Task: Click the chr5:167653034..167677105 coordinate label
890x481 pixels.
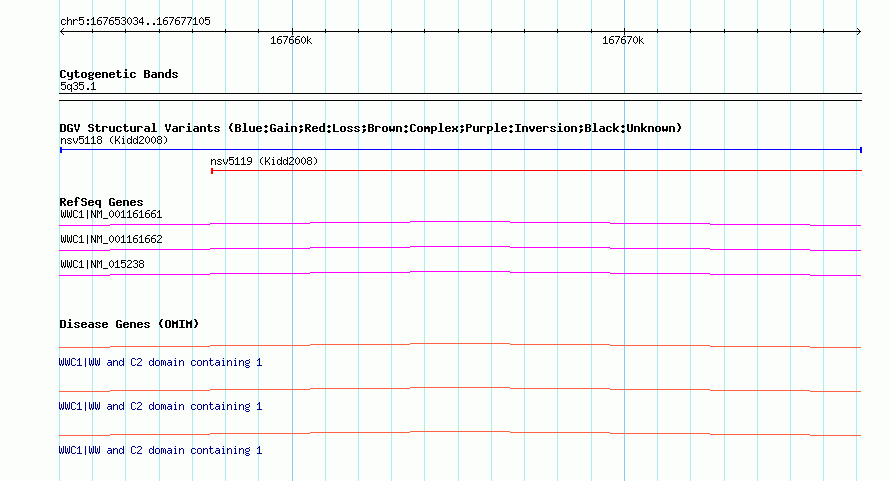Action: click(x=135, y=21)
